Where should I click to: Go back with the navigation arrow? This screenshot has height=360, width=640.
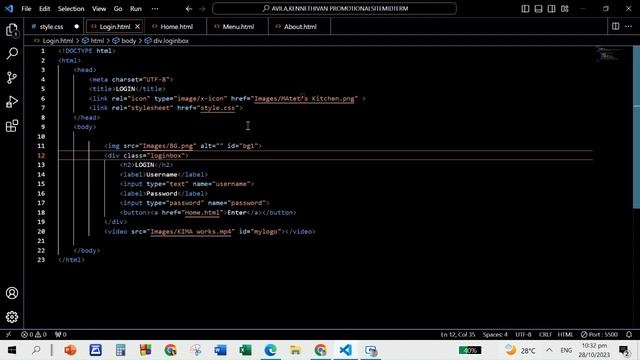click(x=189, y=9)
